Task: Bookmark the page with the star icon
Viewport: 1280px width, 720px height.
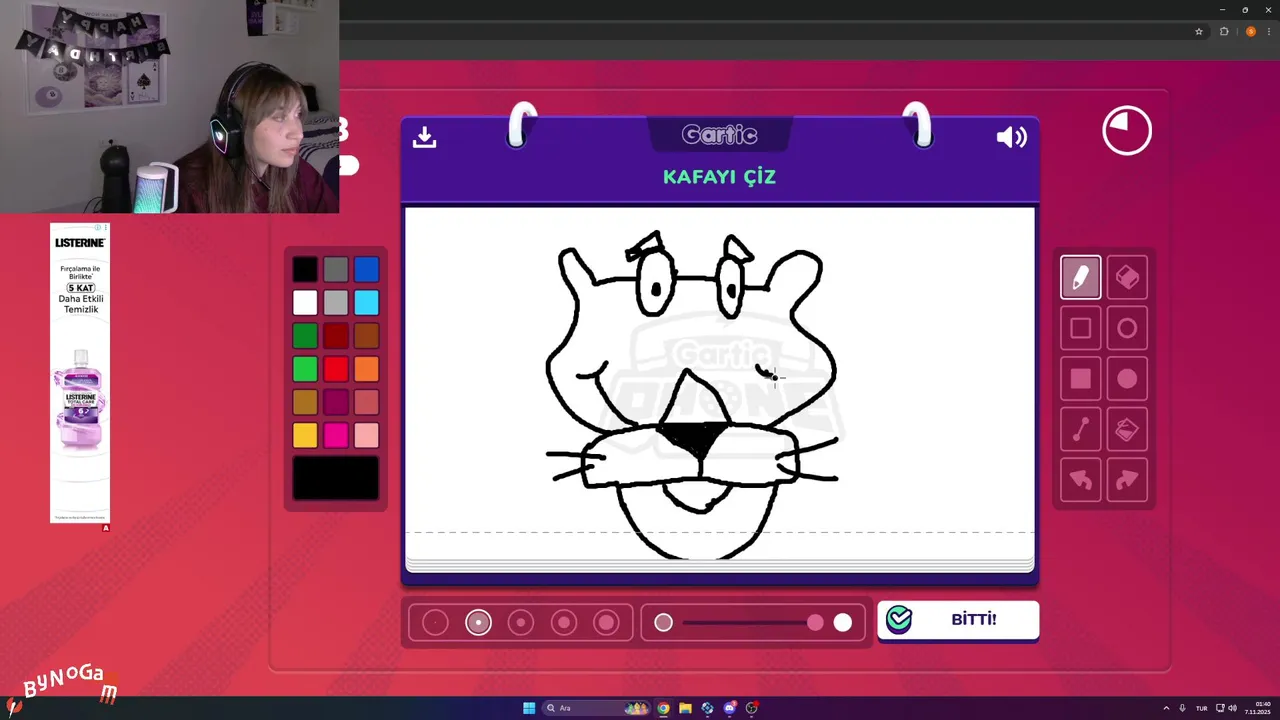Action: tap(1199, 31)
